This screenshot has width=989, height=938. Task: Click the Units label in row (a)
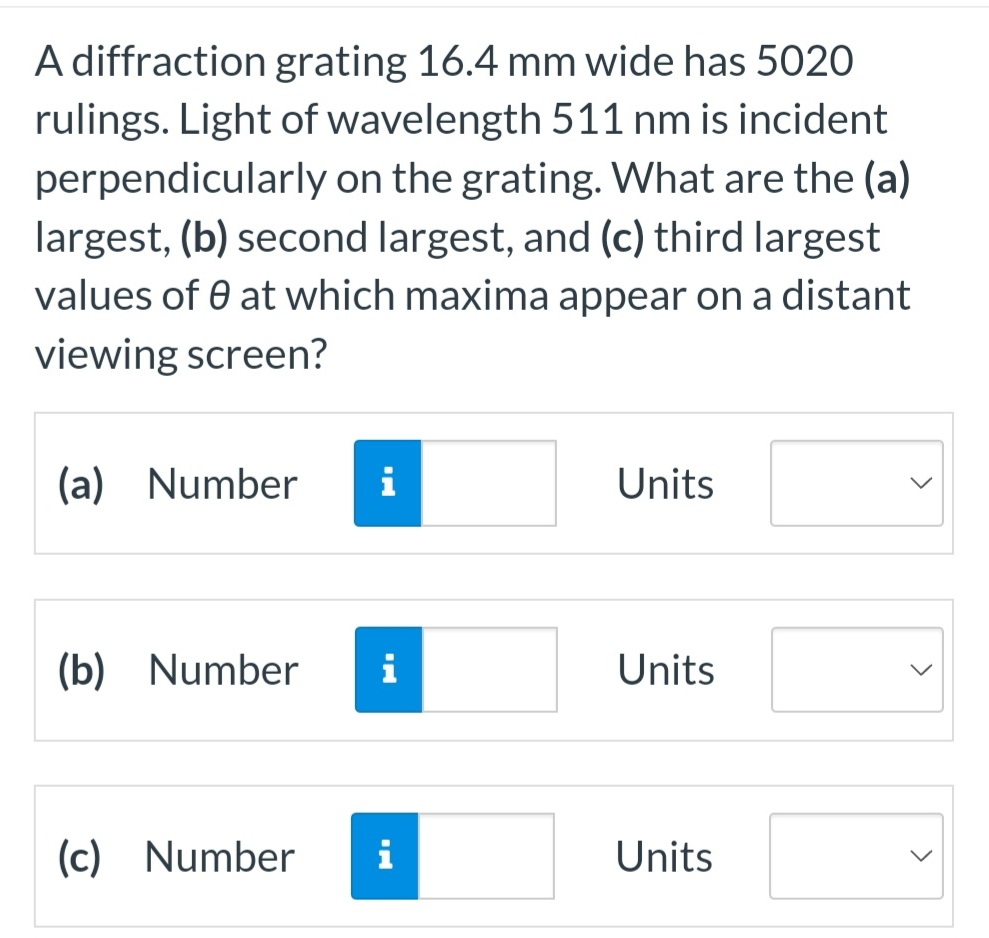point(665,483)
